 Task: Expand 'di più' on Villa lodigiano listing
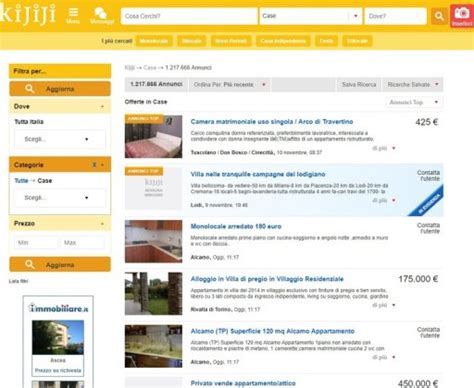pyautogui.click(x=384, y=200)
